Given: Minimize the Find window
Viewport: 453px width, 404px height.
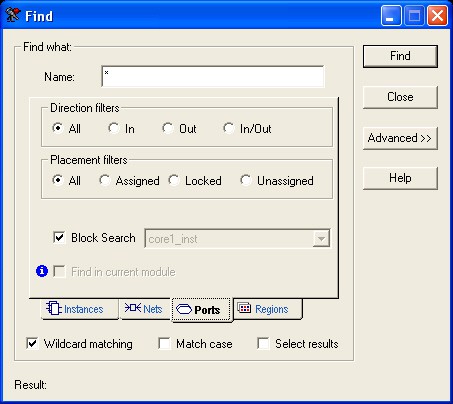Looking at the screenshot, I should (391, 15).
